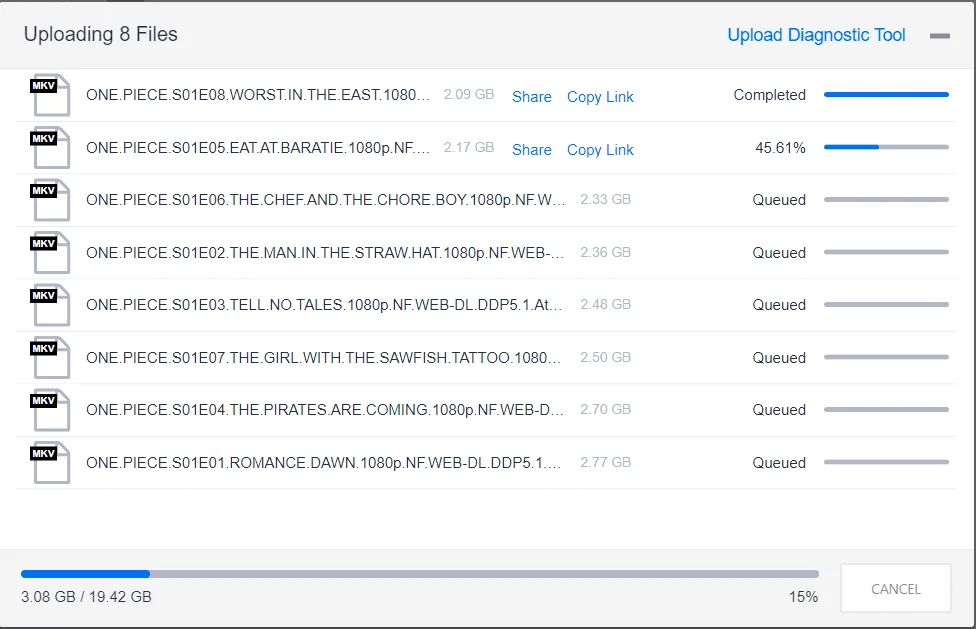Copy Link for S01E08 Worst in the East
This screenshot has height=629, width=976.
click(600, 97)
